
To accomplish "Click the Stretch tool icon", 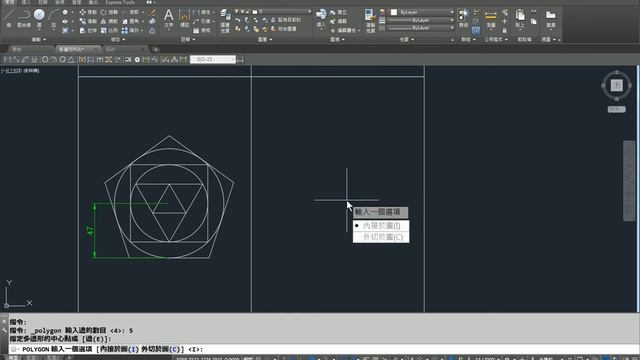I will pos(82,30).
